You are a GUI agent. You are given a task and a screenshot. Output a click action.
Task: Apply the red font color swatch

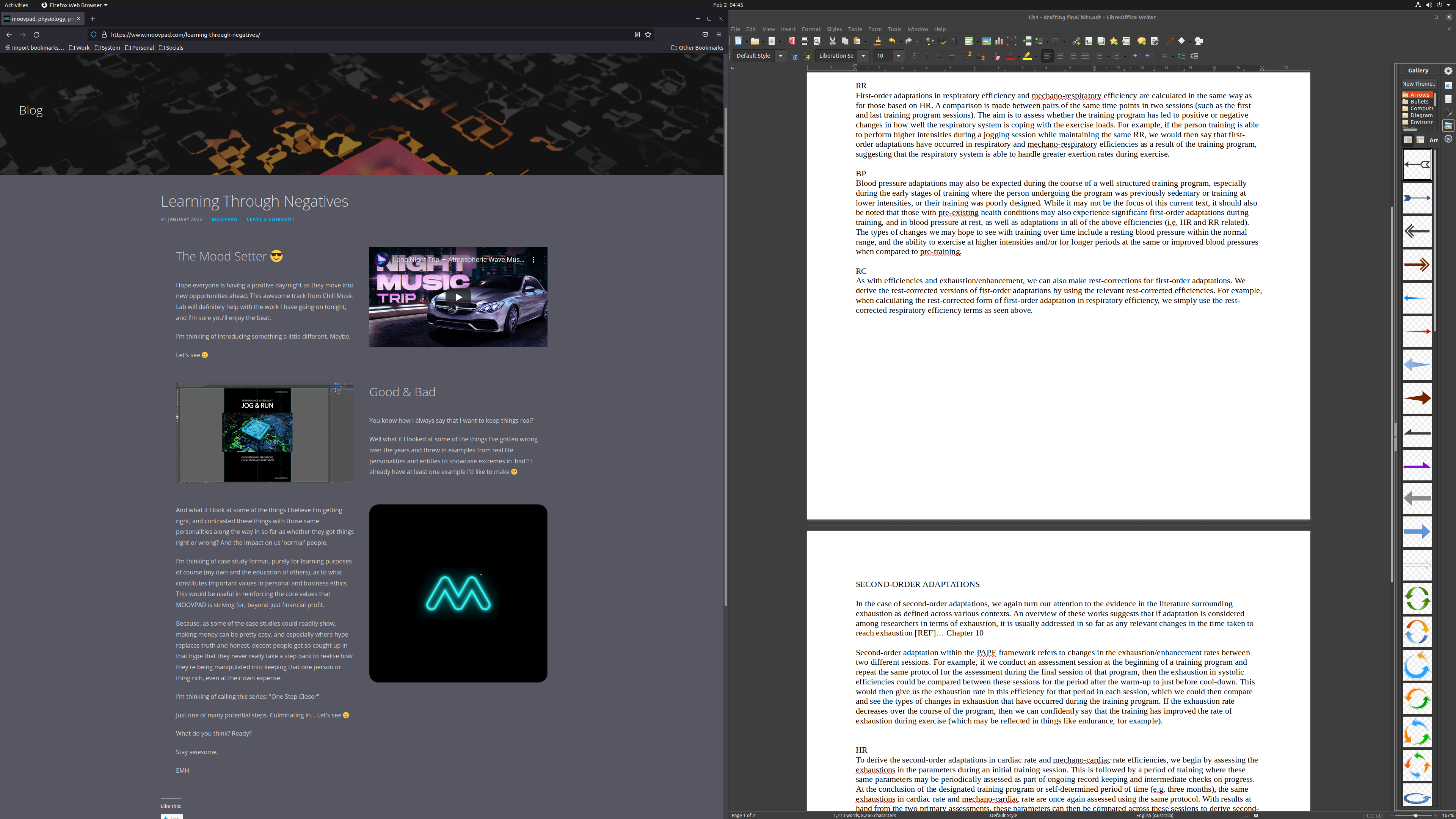[x=1010, y=56]
